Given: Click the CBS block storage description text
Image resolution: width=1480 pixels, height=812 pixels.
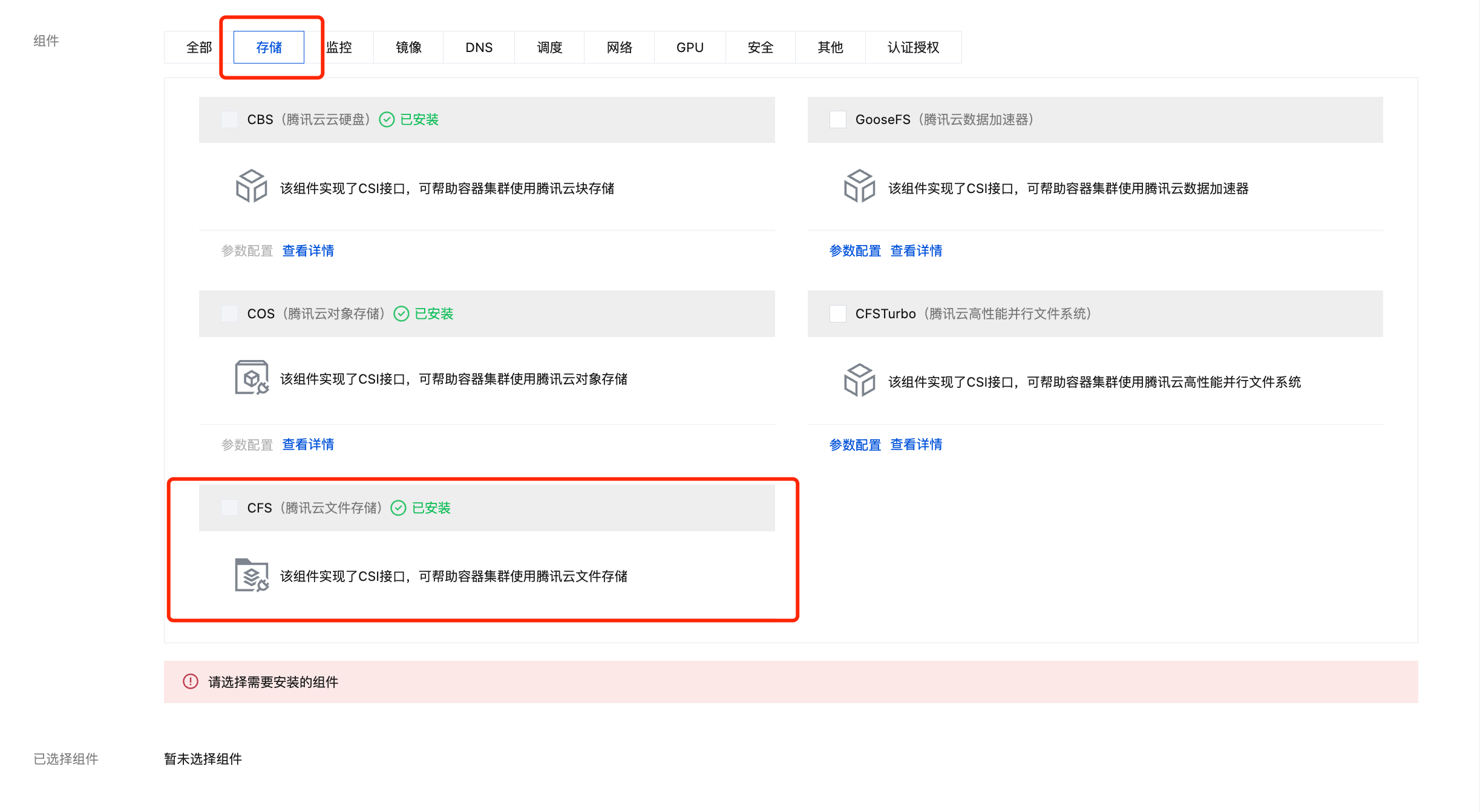Looking at the screenshot, I should pyautogui.click(x=447, y=188).
